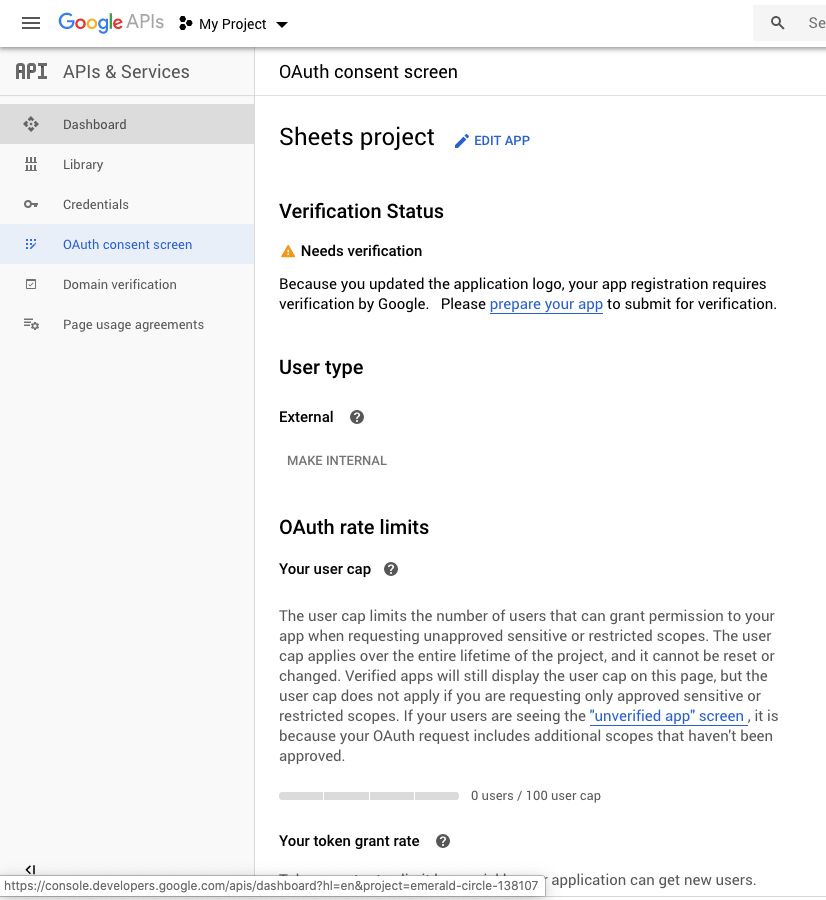Click the Credentials key icon
Image resolution: width=826 pixels, height=900 pixels.
[x=31, y=204]
